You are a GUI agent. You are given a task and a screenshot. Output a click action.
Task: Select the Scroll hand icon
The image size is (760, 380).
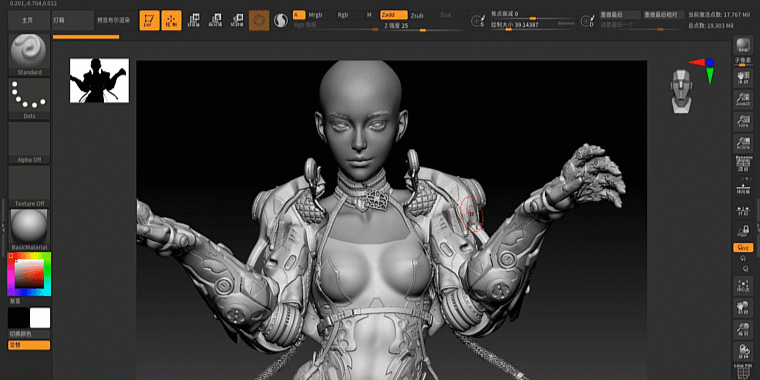[x=743, y=78]
